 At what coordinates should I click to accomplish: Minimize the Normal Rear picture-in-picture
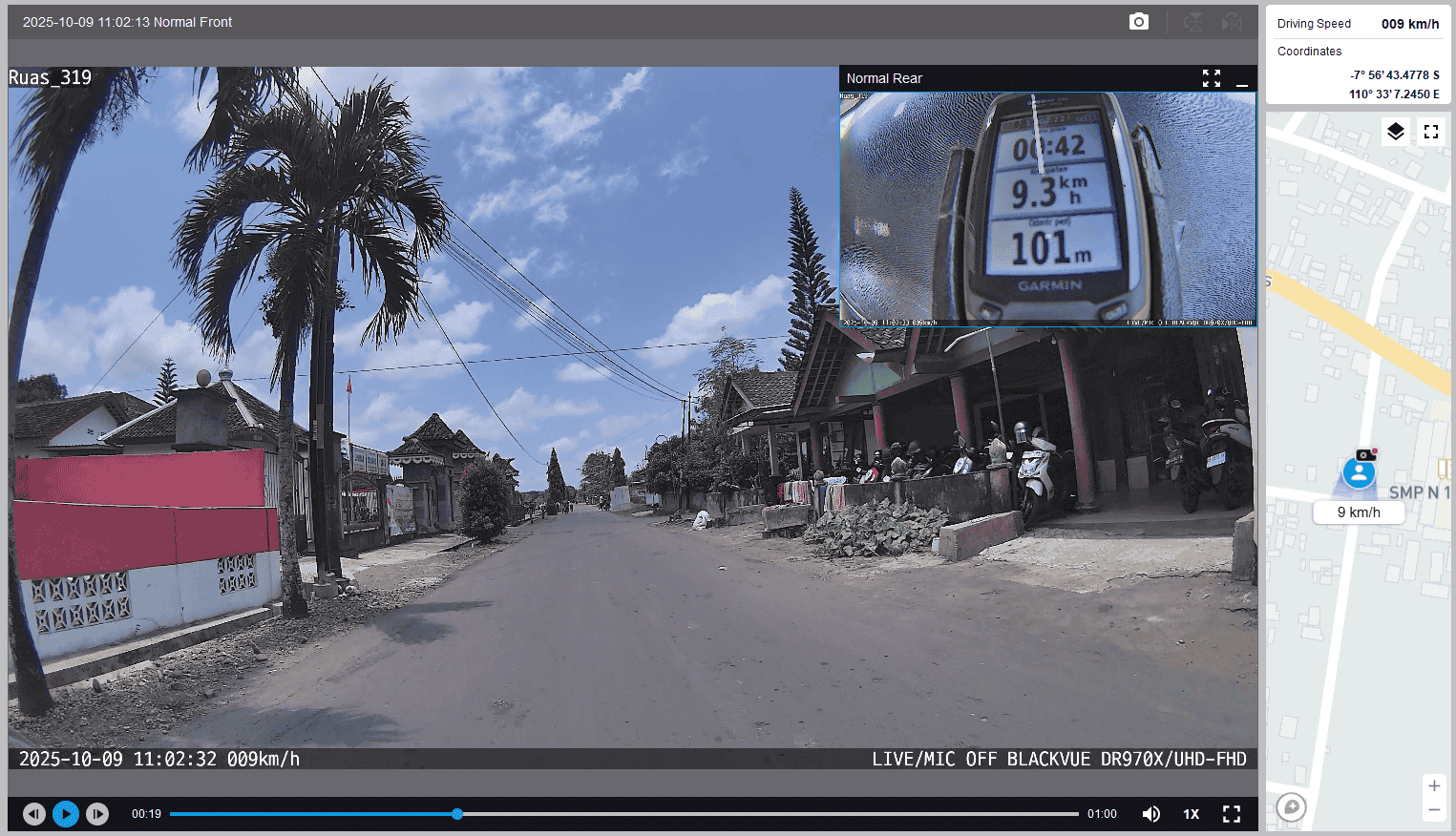[x=1242, y=79]
